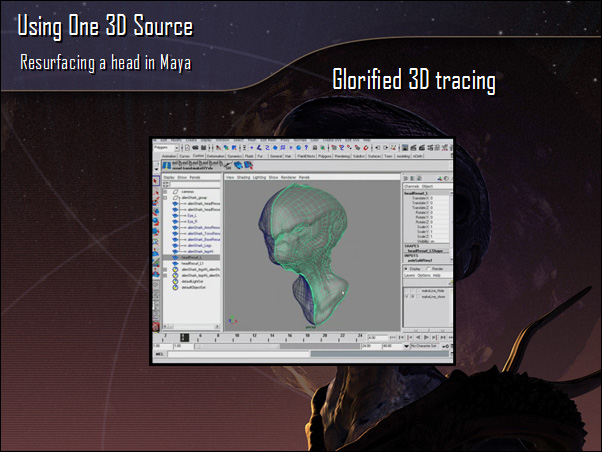Toggle the Auto Key icon beside character set

tap(446, 346)
